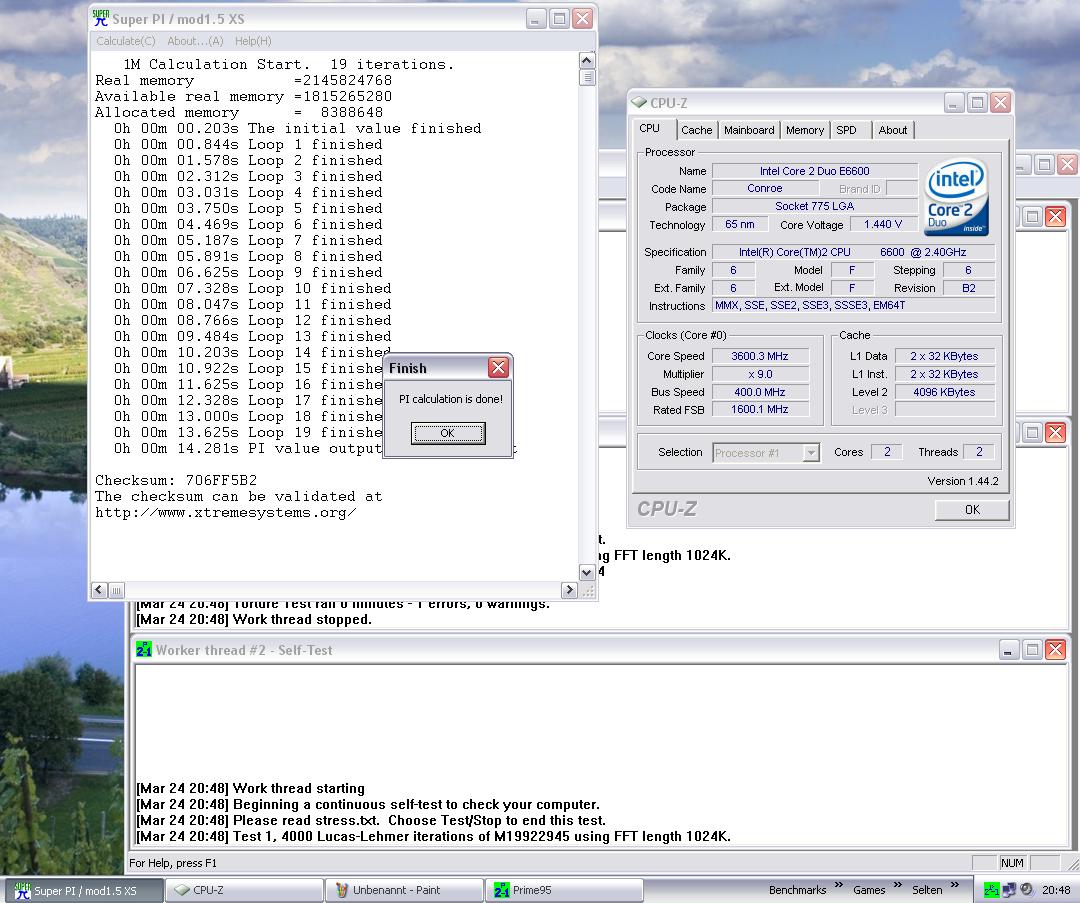Expand the Benchmarks toolbar chevron
Viewport: 1080px width, 903px height.
[x=839, y=885]
